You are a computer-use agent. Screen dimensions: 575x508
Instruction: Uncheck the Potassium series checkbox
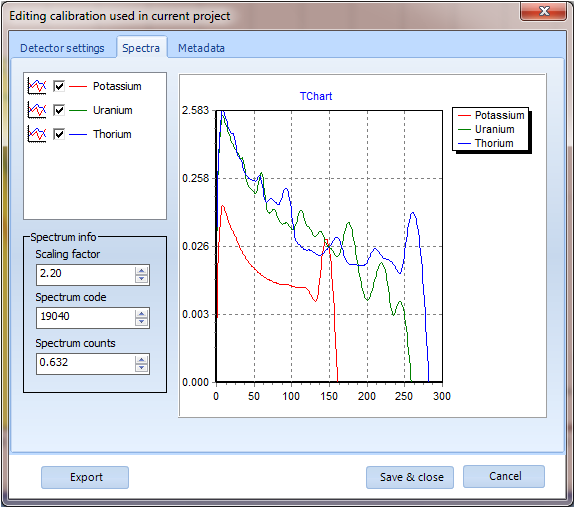click(x=59, y=86)
